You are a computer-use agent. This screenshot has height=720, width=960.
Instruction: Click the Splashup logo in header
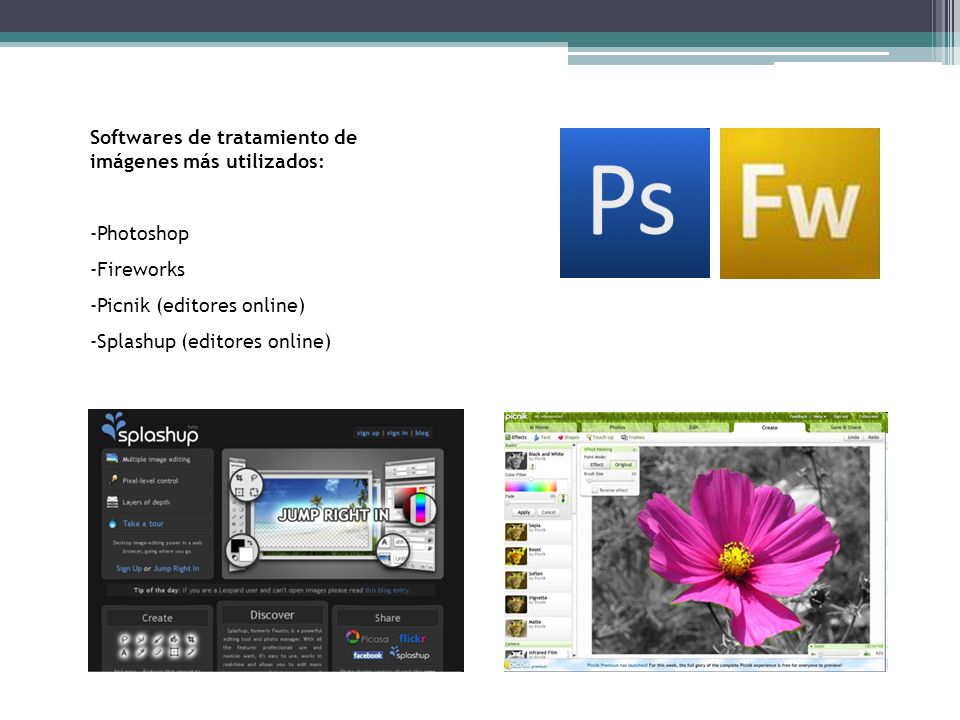(150, 429)
